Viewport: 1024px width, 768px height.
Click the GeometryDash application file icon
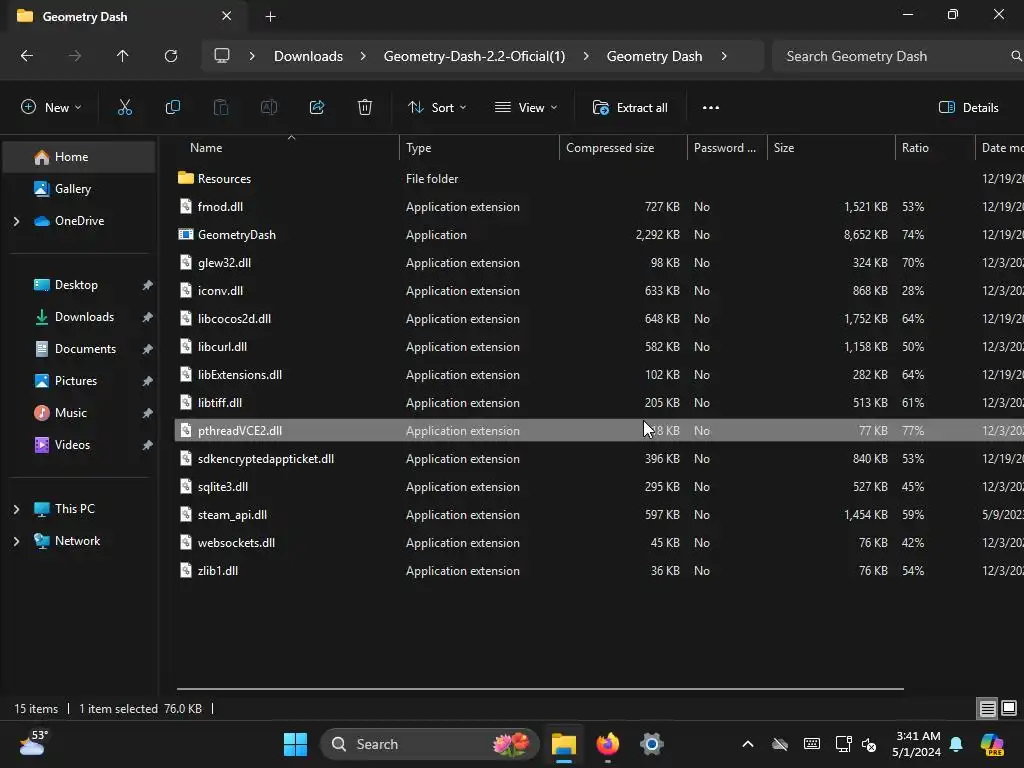pyautogui.click(x=185, y=234)
